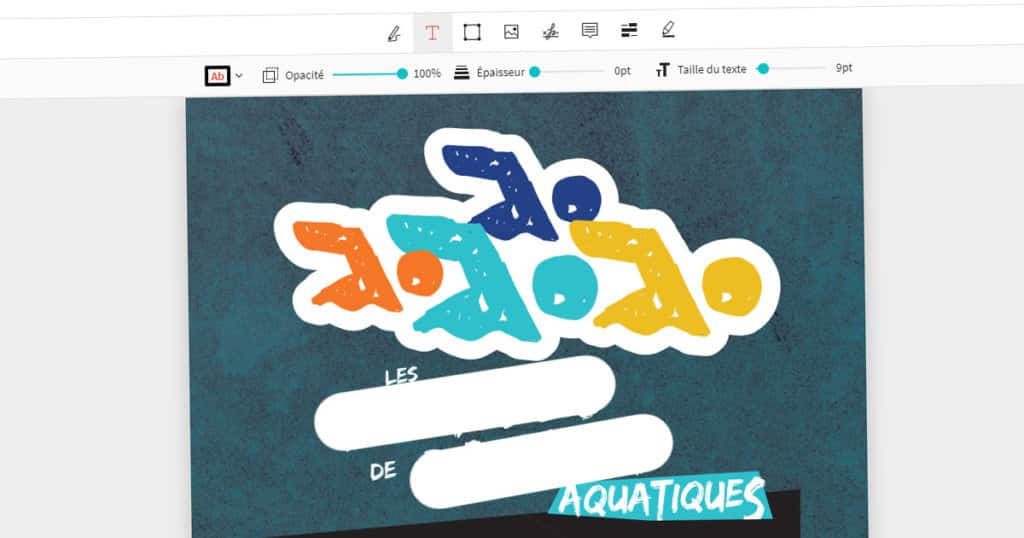The height and width of the screenshot is (538, 1024).
Task: Click the AQUATIQUES text on the poster
Action: (660, 498)
